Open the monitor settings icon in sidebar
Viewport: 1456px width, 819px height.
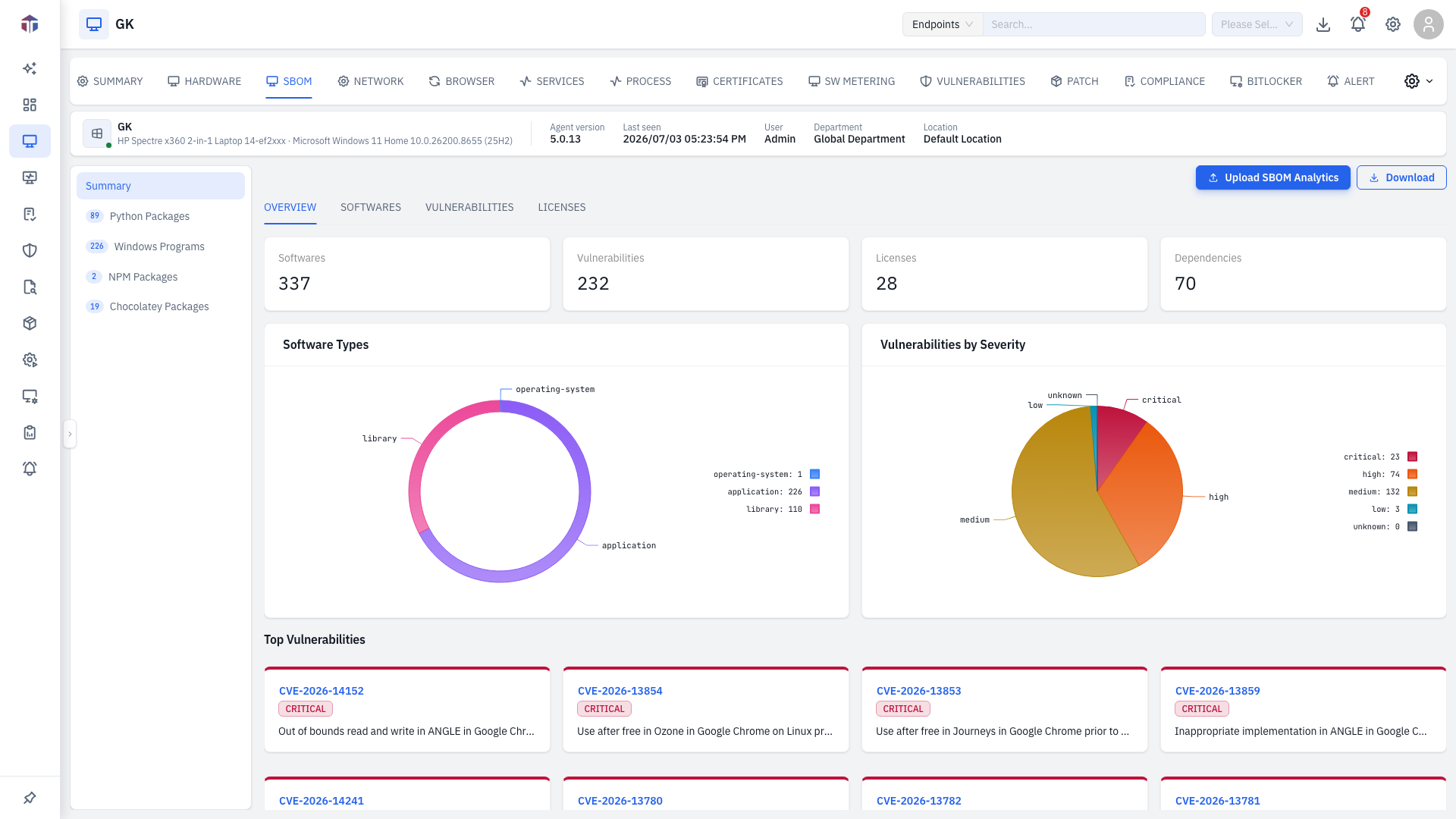tap(30, 396)
